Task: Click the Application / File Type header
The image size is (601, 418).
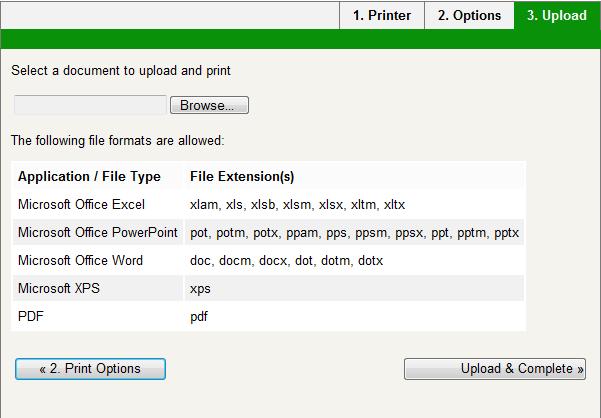Action: coord(98,176)
